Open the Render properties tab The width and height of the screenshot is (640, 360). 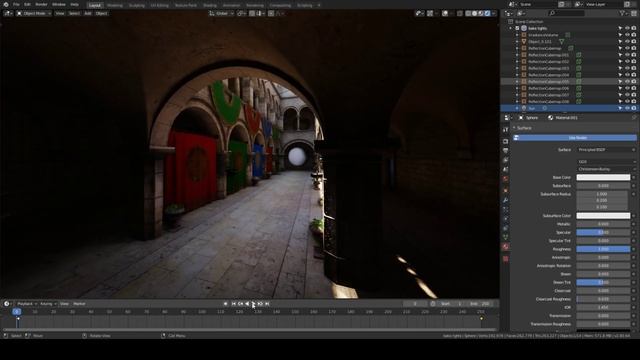pyautogui.click(x=506, y=141)
